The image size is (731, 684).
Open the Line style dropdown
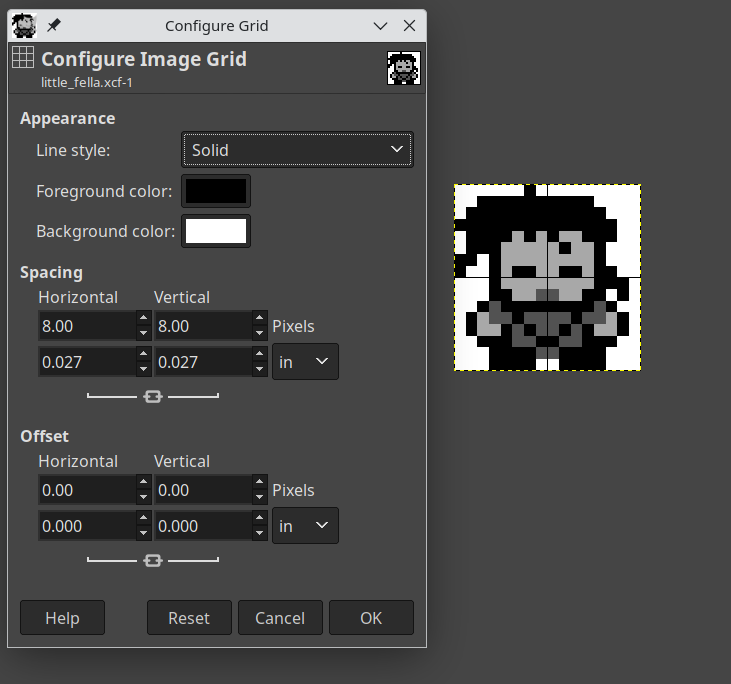click(x=297, y=150)
